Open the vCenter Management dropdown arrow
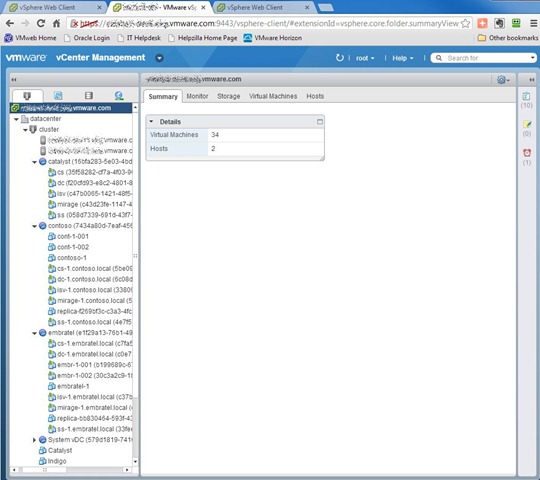540x480 pixels. (x=159, y=58)
